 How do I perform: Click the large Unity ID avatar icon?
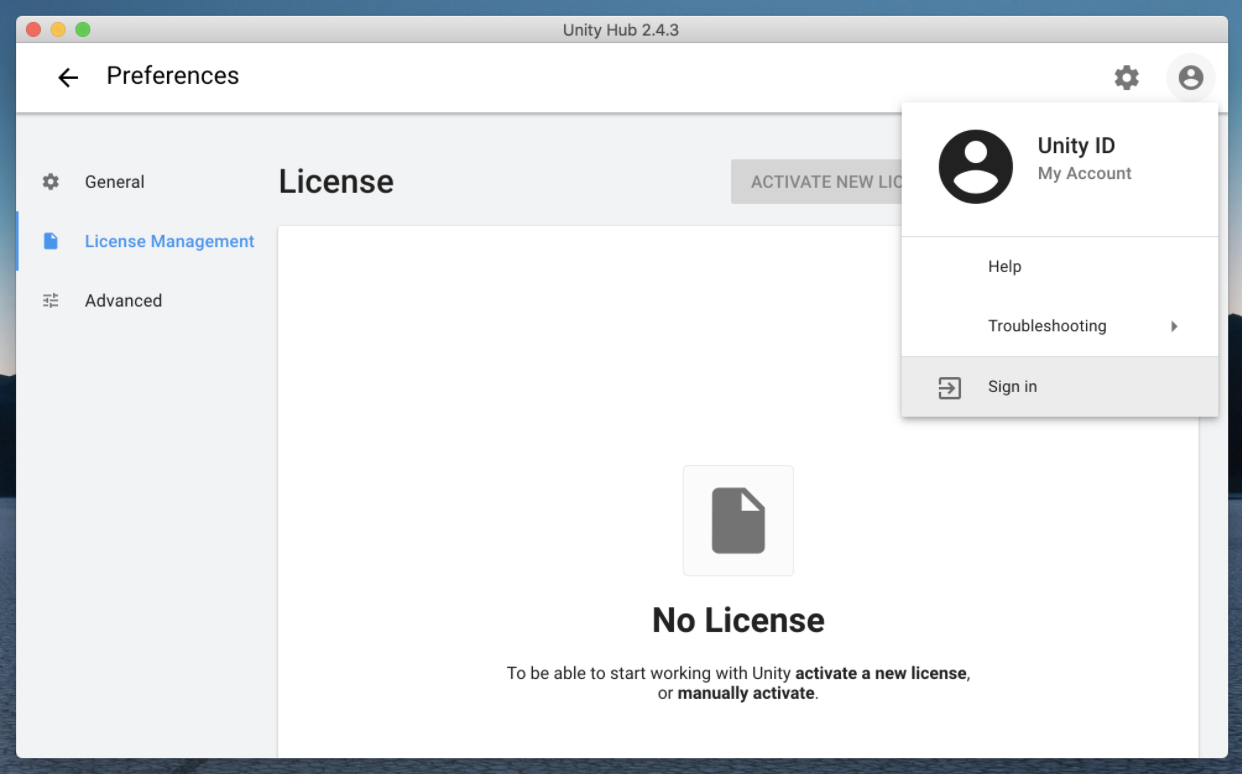[976, 167]
